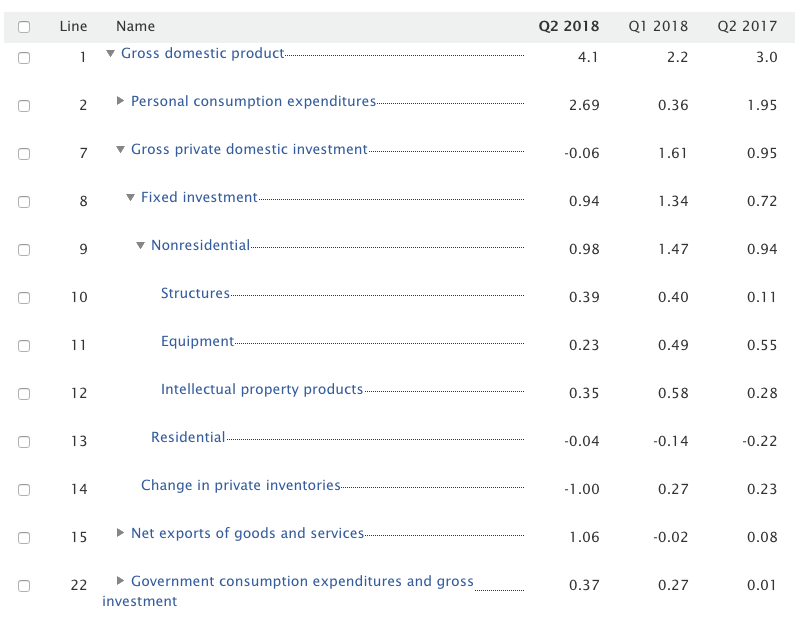Select the Q2 2017 column header
795x630 pixels.
tap(747, 27)
